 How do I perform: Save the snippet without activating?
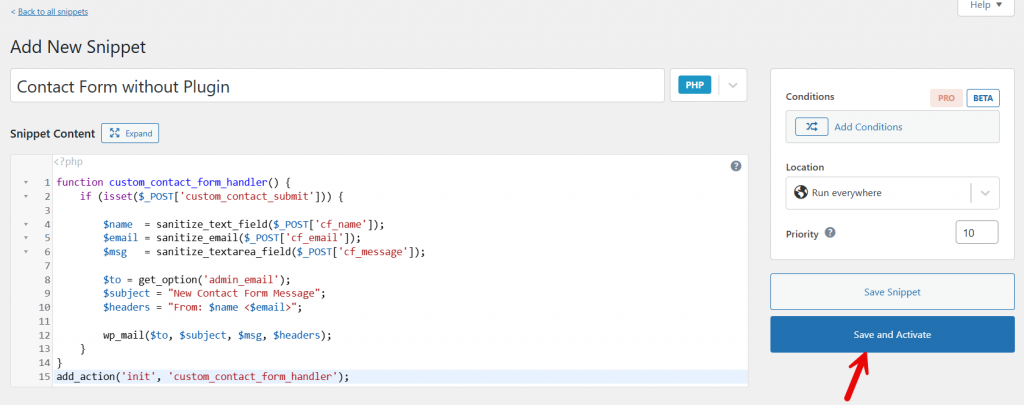click(892, 292)
